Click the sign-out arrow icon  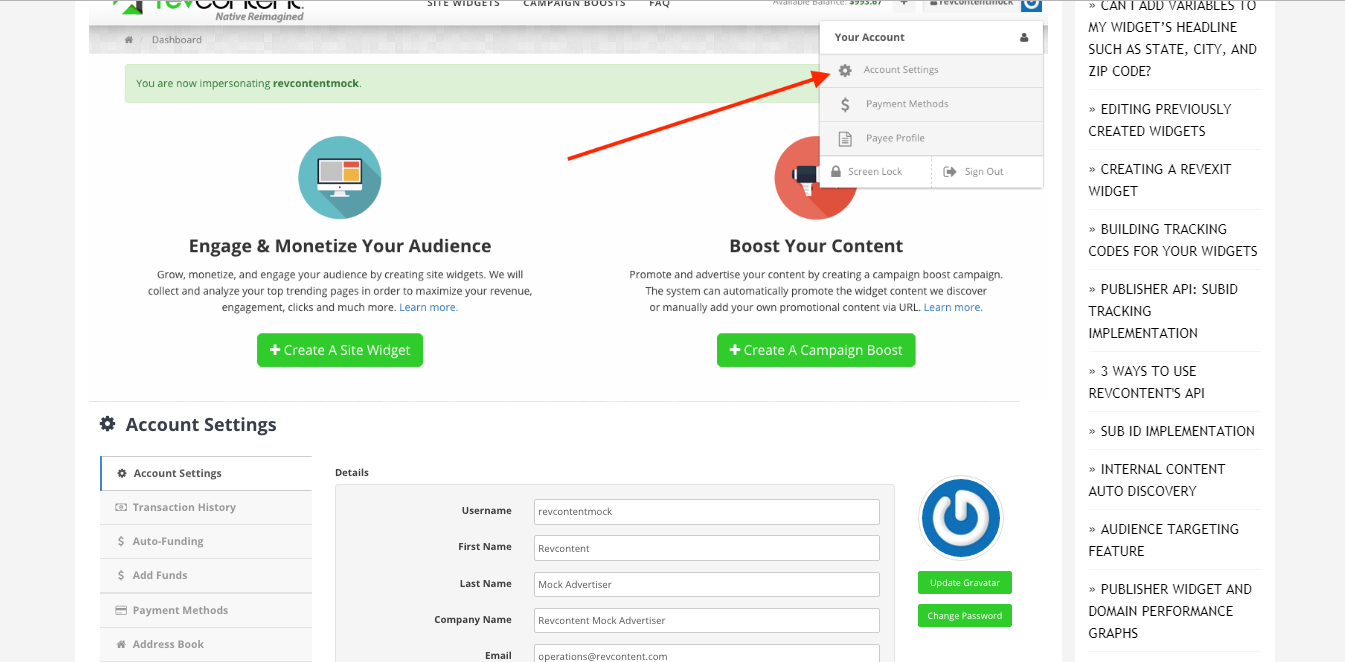tap(950, 172)
